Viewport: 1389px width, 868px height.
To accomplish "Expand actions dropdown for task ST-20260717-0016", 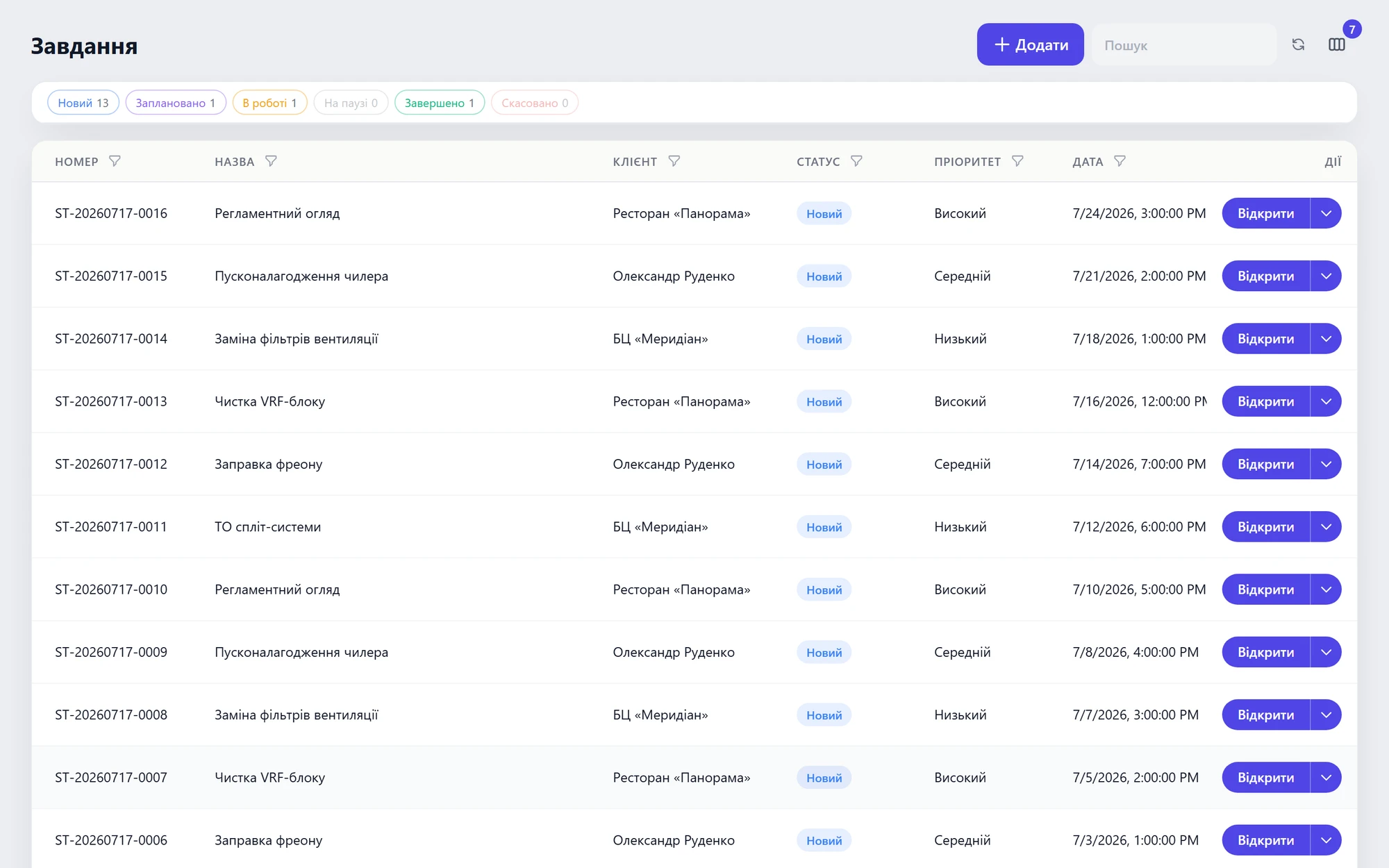I will point(1326,213).
